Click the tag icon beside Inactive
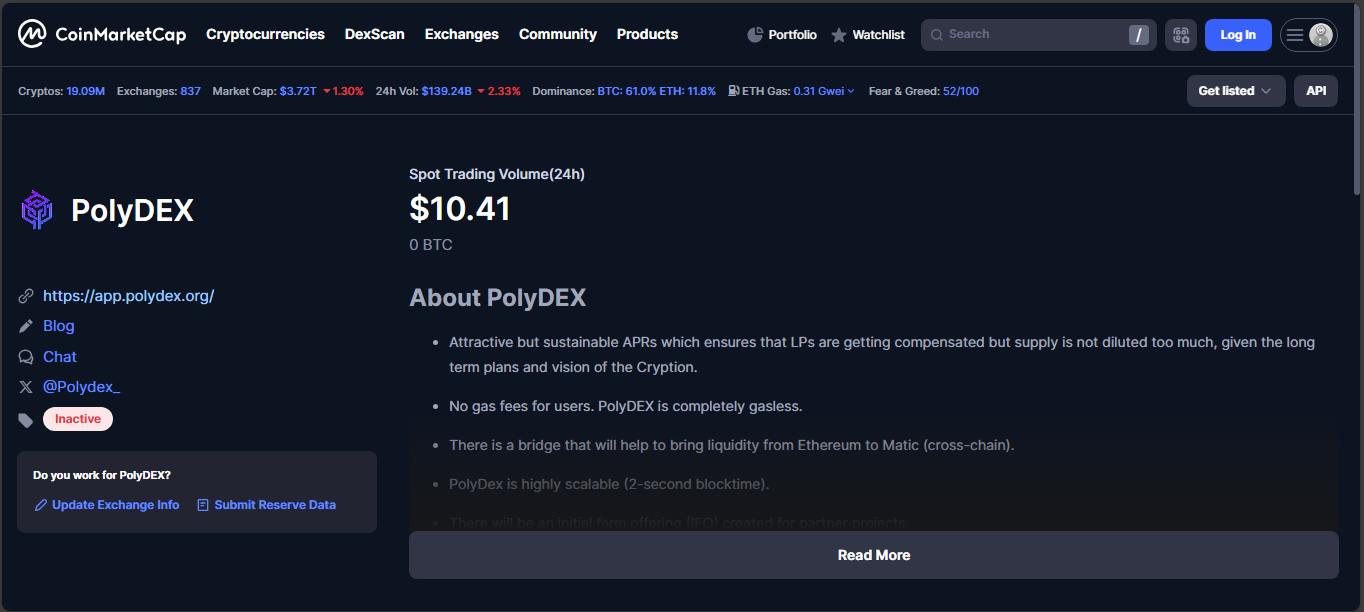The width and height of the screenshot is (1364, 612). (26, 420)
